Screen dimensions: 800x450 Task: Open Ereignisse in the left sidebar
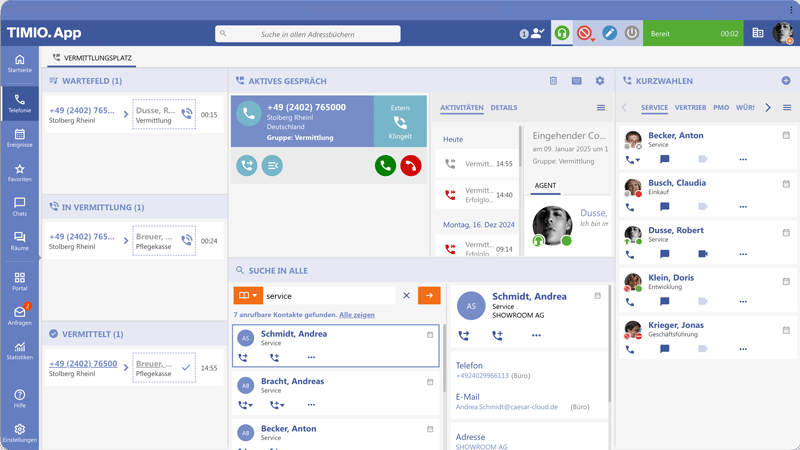coord(19,138)
